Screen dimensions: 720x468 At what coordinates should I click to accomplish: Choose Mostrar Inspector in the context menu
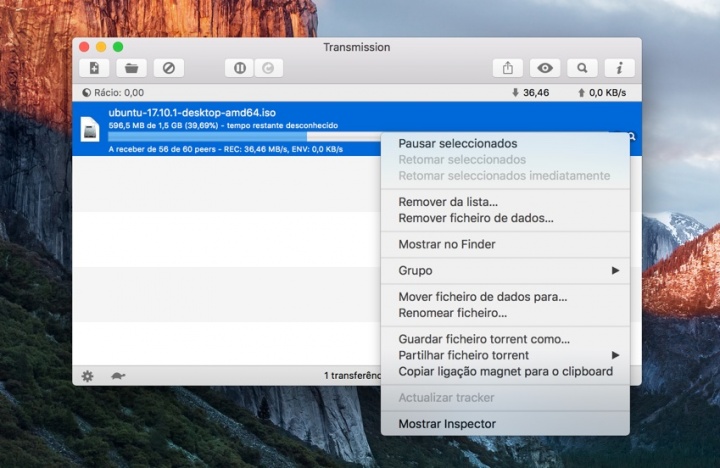point(446,424)
